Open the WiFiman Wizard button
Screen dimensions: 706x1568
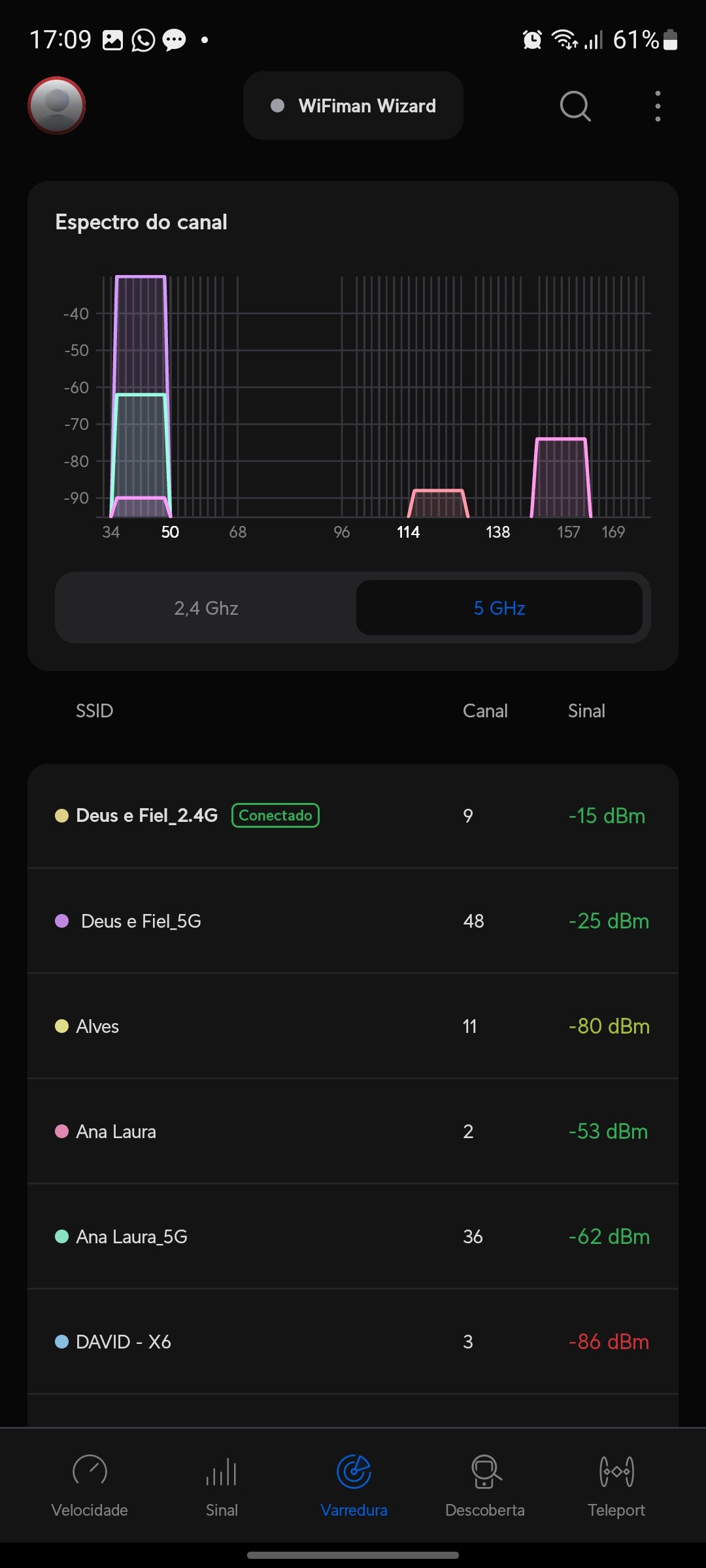pos(353,106)
